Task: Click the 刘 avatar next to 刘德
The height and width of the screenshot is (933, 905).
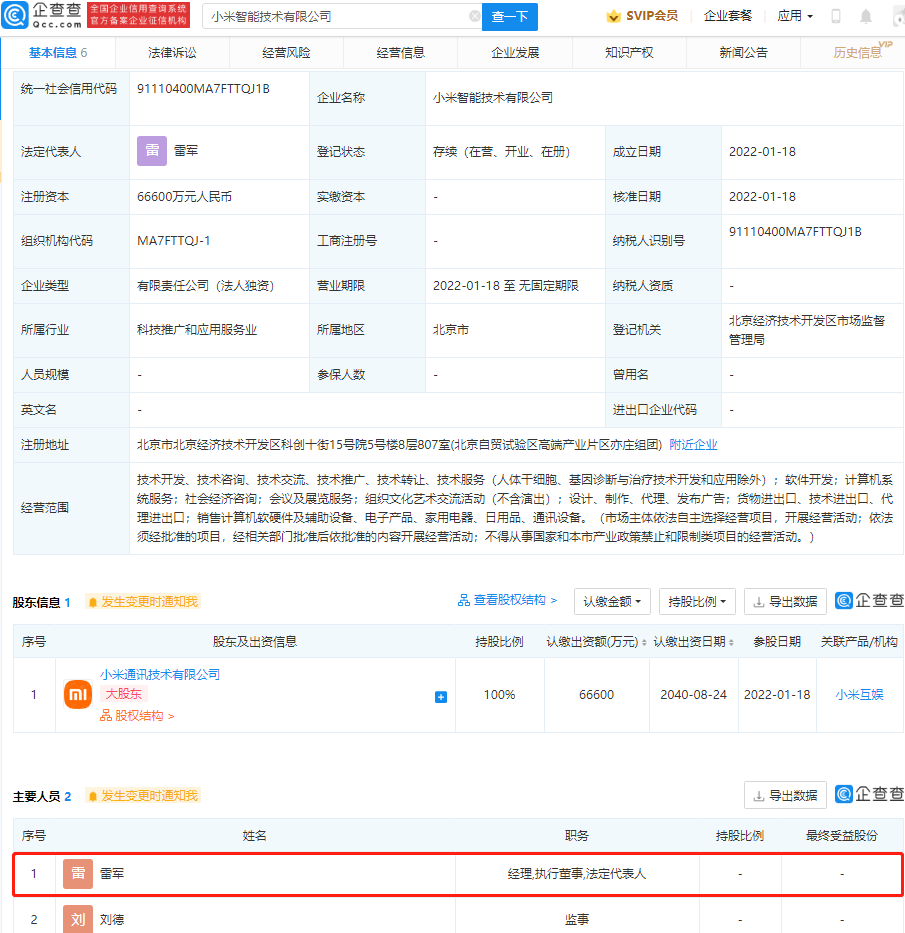Action: point(78,919)
